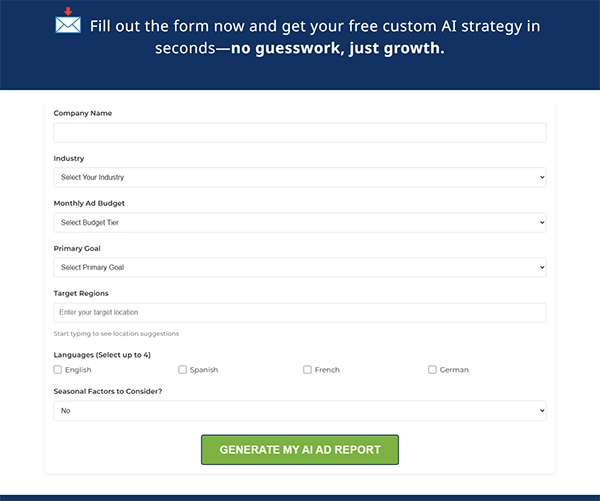Viewport: 600px width, 501px height.
Task: Click the Company Name field label
Action: [x=83, y=113]
